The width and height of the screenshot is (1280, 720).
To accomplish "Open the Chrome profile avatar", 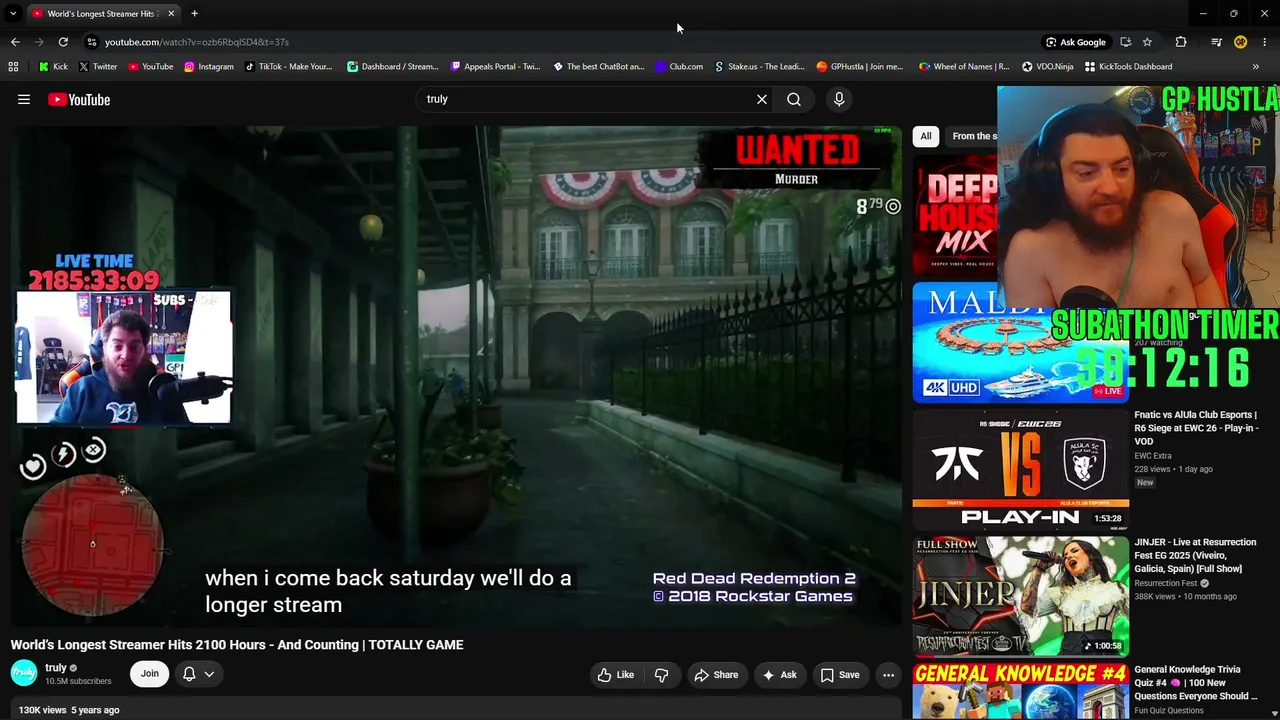I will (x=1240, y=42).
